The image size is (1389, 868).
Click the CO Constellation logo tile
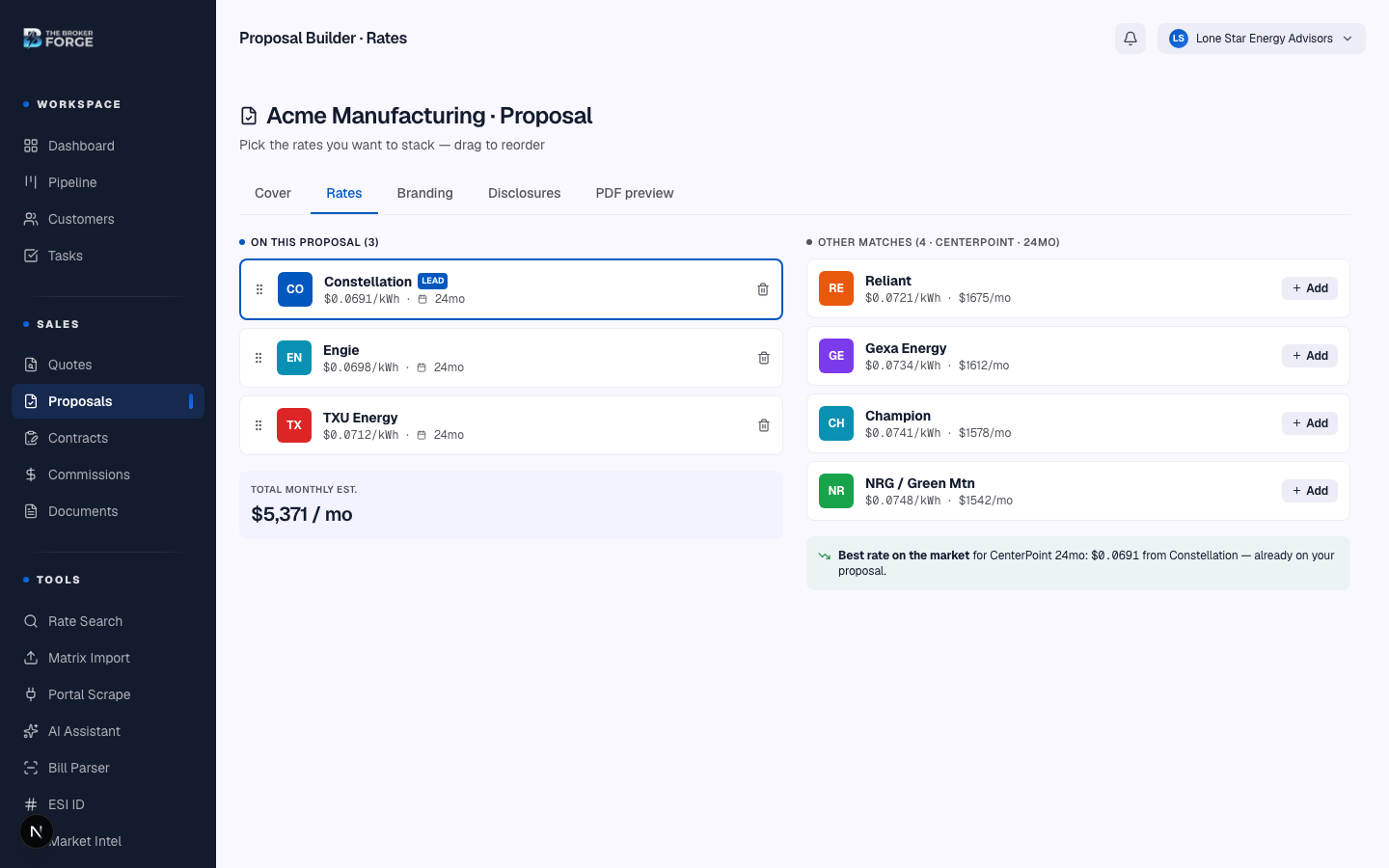(295, 289)
